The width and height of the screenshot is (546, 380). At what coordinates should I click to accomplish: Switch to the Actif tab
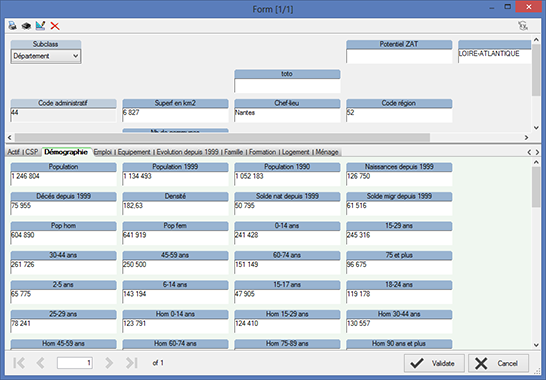pyautogui.click(x=14, y=152)
